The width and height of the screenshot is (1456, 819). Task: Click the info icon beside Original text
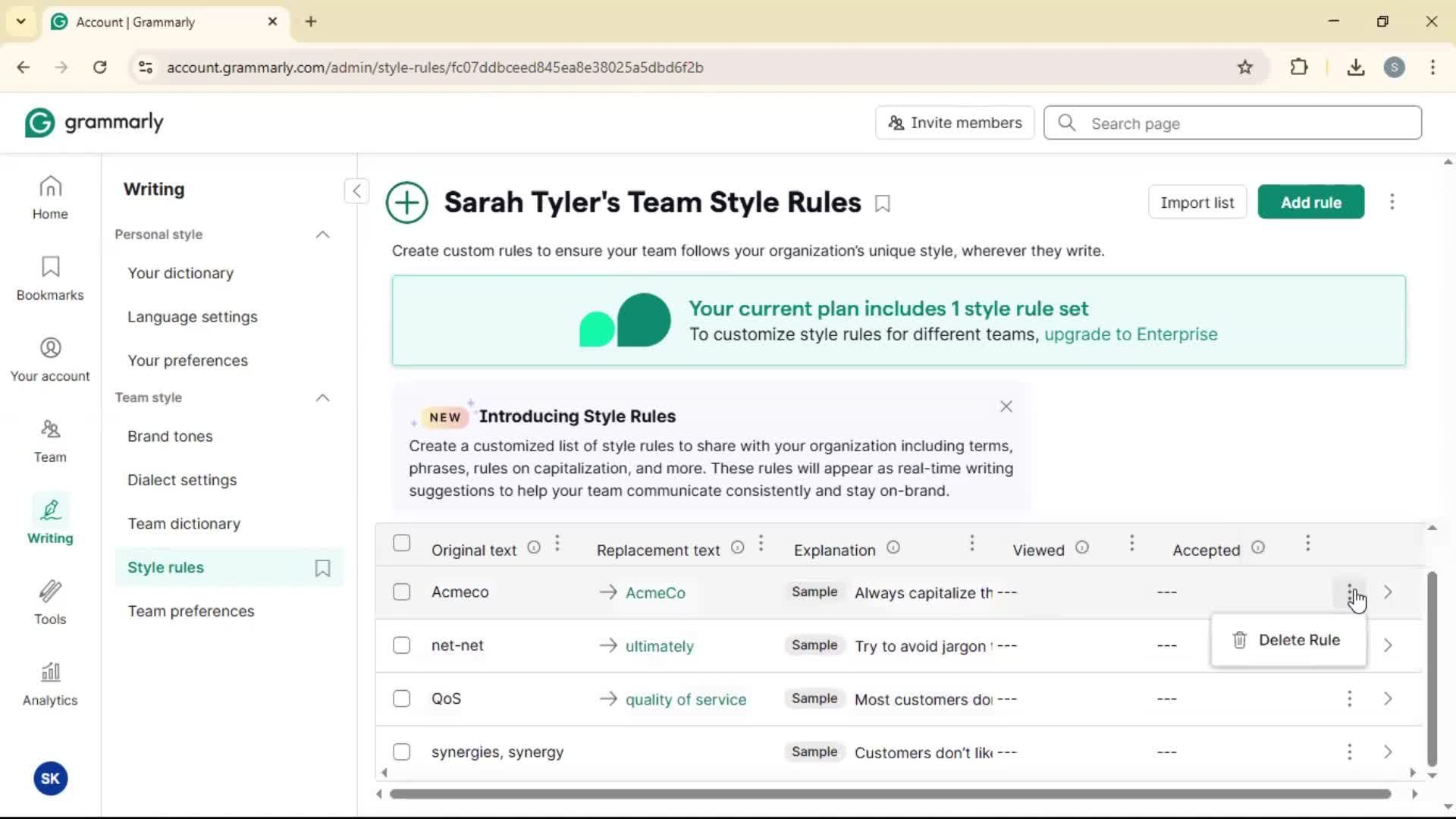[534, 548]
